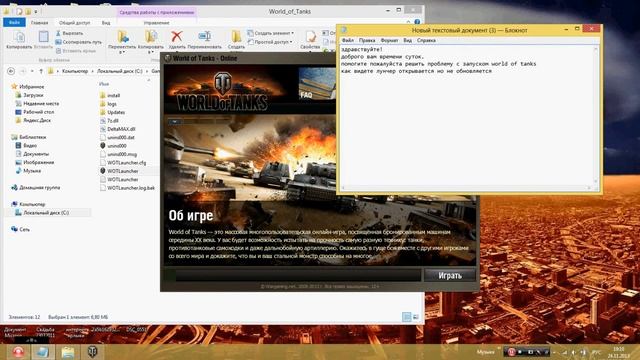Switch to details view icon in Explorer status bar
The image size is (640, 360).
407,317
